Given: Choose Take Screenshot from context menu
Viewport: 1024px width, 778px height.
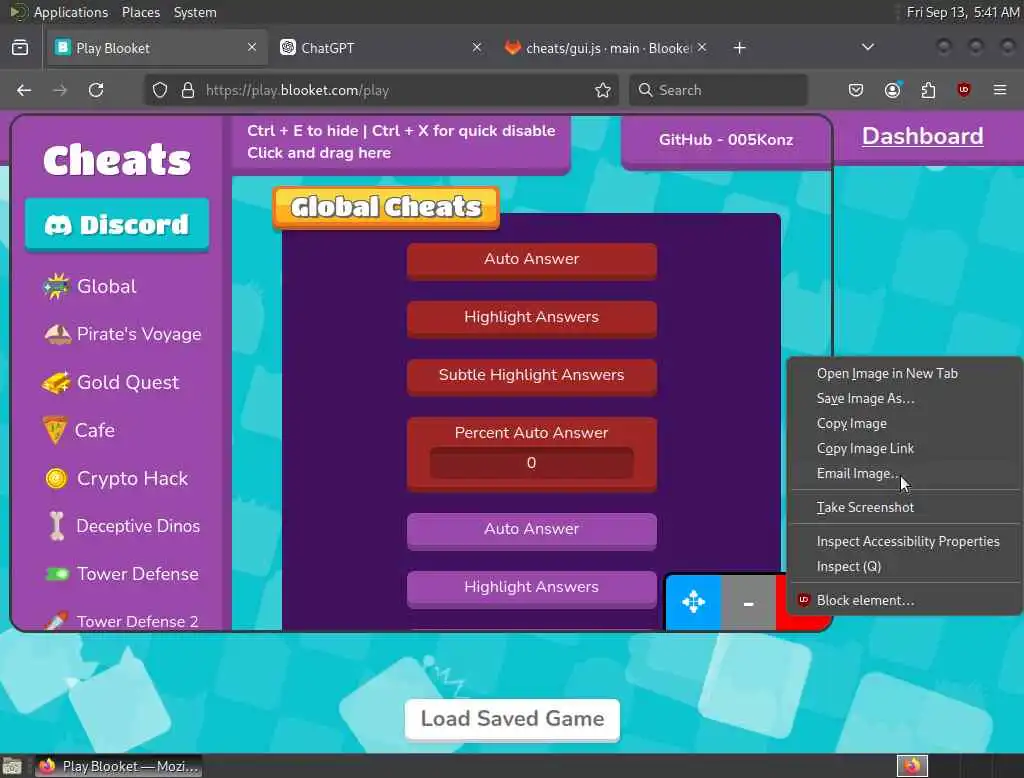Looking at the screenshot, I should tap(905, 508).
